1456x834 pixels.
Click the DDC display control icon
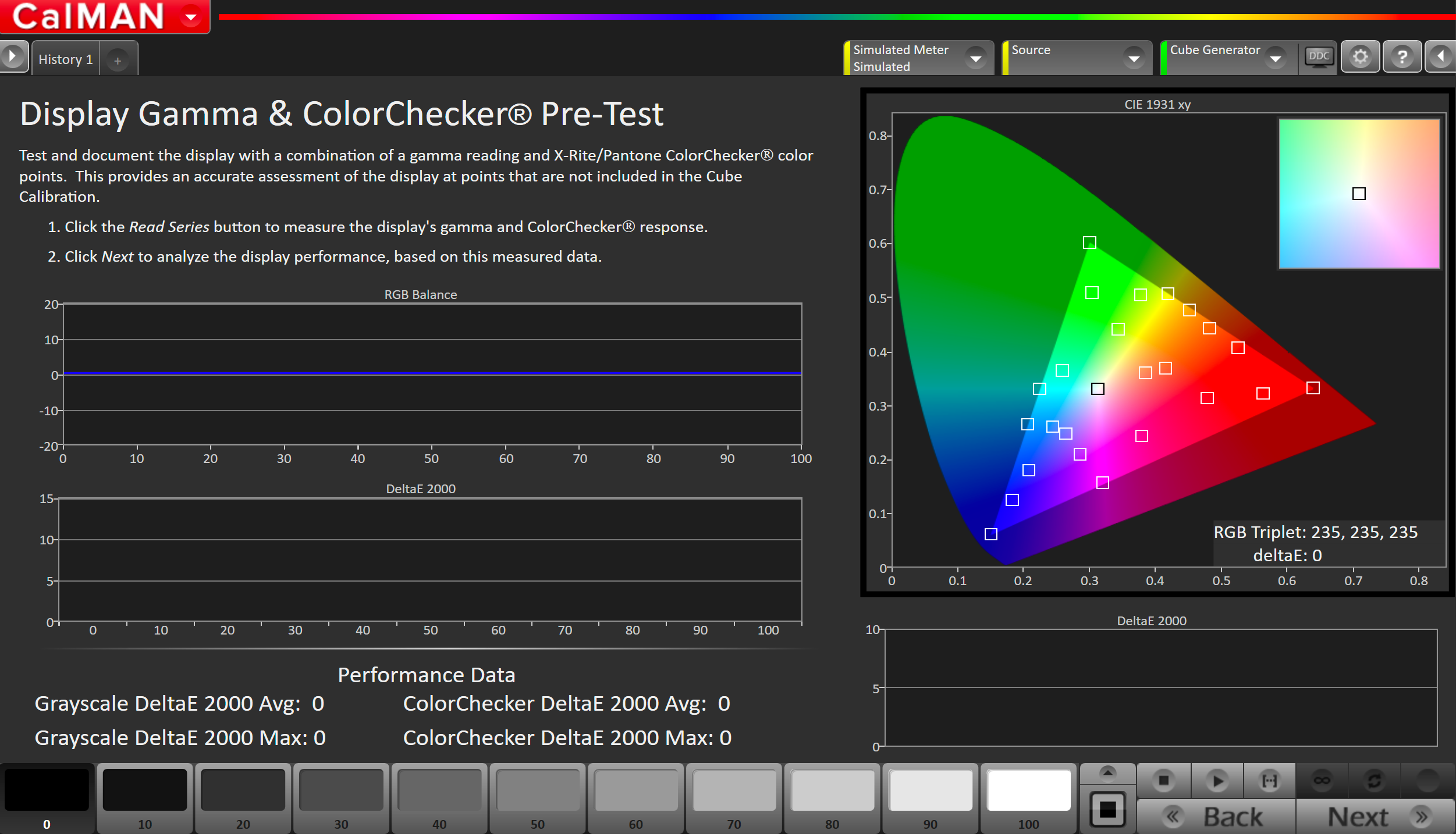(x=1319, y=57)
